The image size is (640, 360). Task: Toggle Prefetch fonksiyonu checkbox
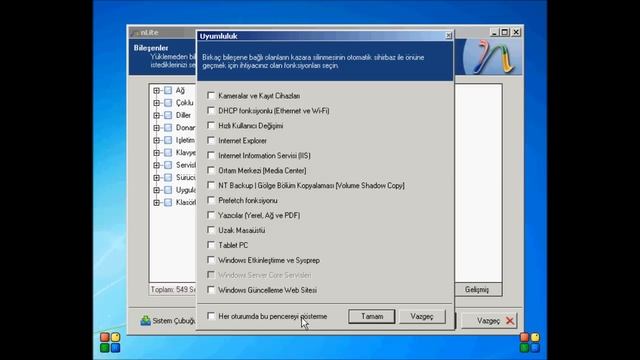[x=211, y=200]
